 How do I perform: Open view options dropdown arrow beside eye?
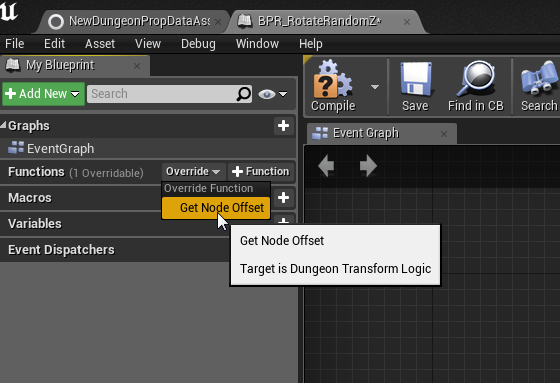point(283,94)
